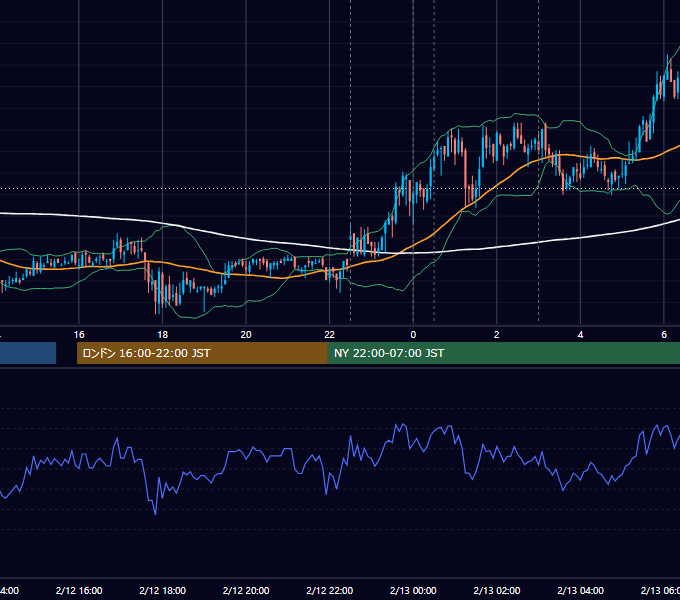Image resolution: width=680 pixels, height=600 pixels.
Task: Click the 2/12 22:00 oscillator time label
Action: point(330,590)
